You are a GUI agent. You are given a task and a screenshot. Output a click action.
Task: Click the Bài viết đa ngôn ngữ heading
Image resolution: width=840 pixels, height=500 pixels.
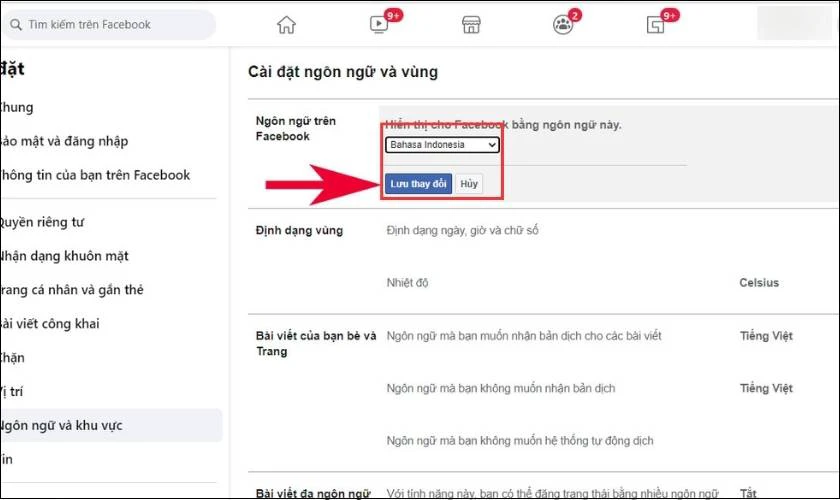pyautogui.click(x=313, y=493)
